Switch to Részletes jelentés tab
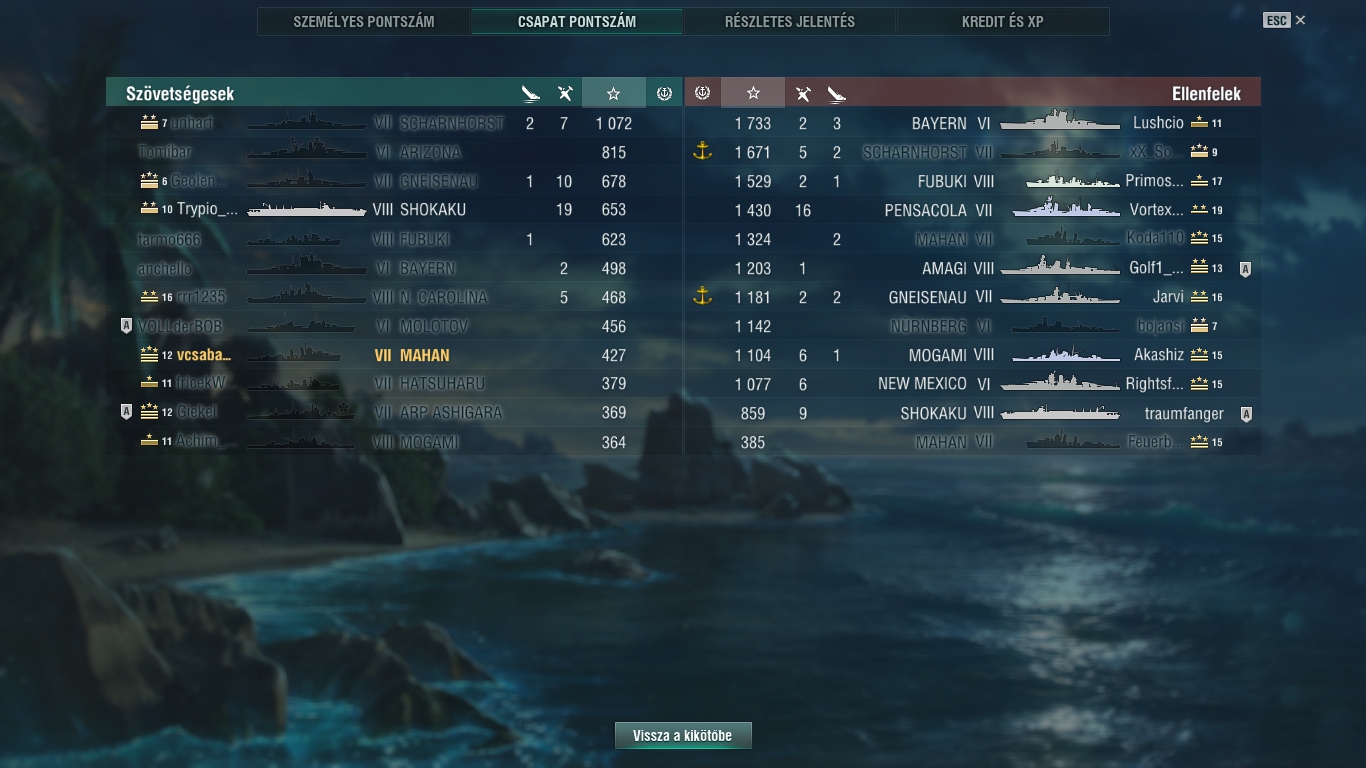The height and width of the screenshot is (768, 1366). tap(790, 21)
